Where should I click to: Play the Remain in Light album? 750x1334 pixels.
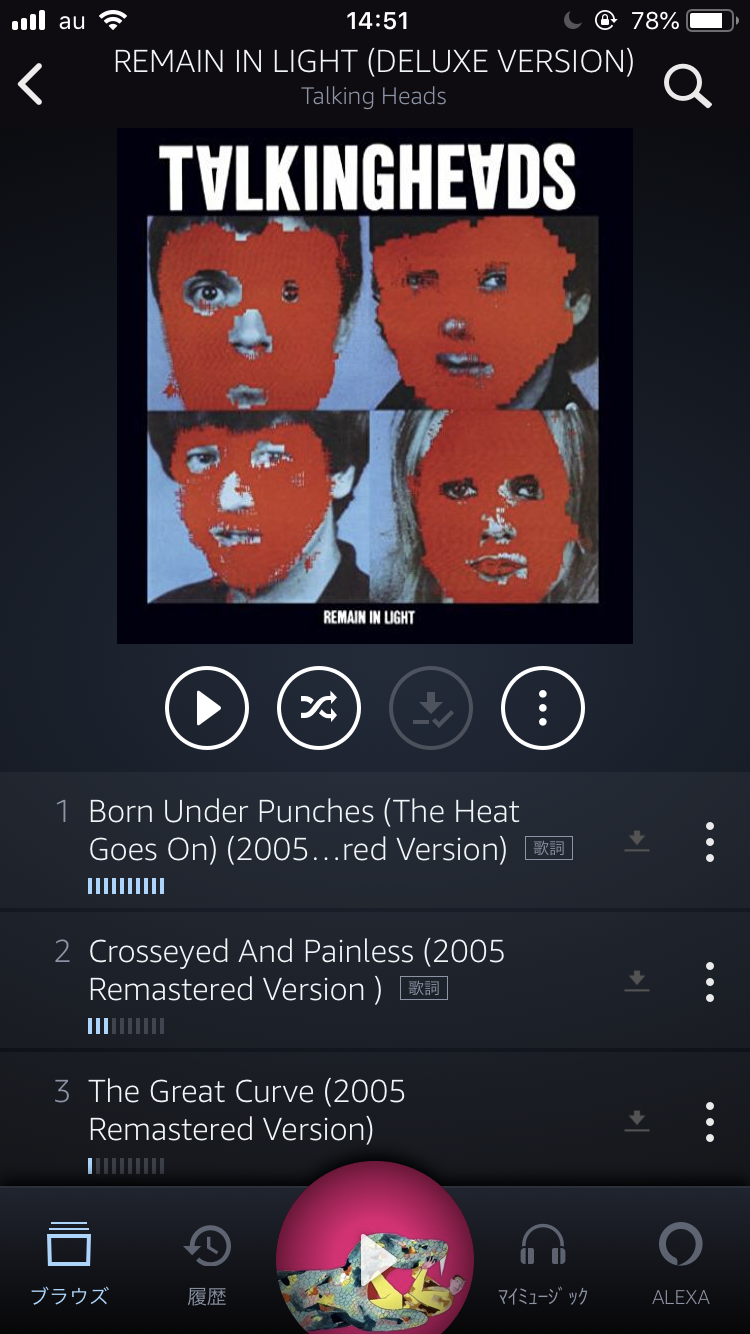pyautogui.click(x=207, y=708)
